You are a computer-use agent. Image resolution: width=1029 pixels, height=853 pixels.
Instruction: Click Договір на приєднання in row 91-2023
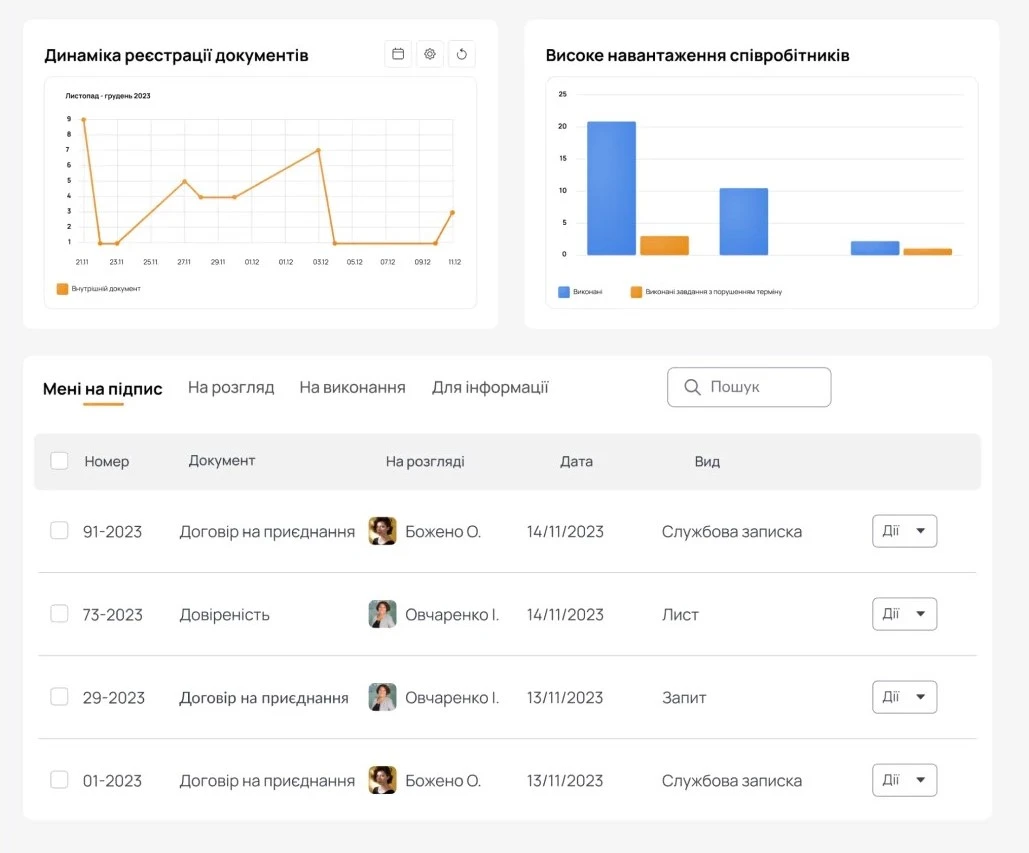(x=267, y=531)
